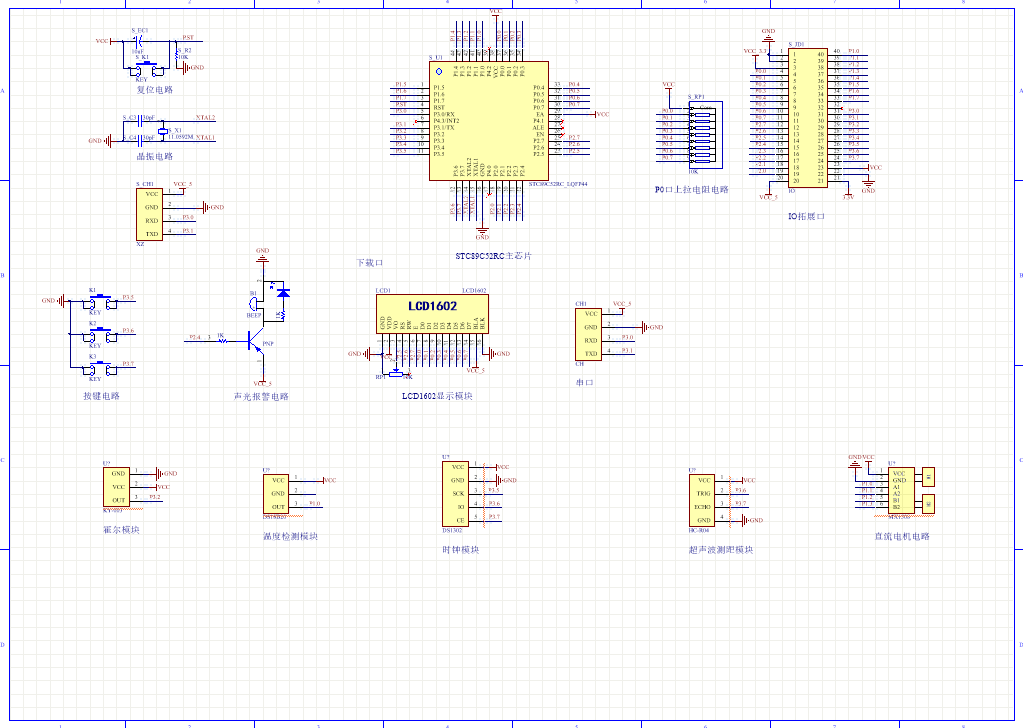This screenshot has width=1023, height=728.
Task: Select the RP1 potentiometer below LCD1602
Action: [397, 374]
